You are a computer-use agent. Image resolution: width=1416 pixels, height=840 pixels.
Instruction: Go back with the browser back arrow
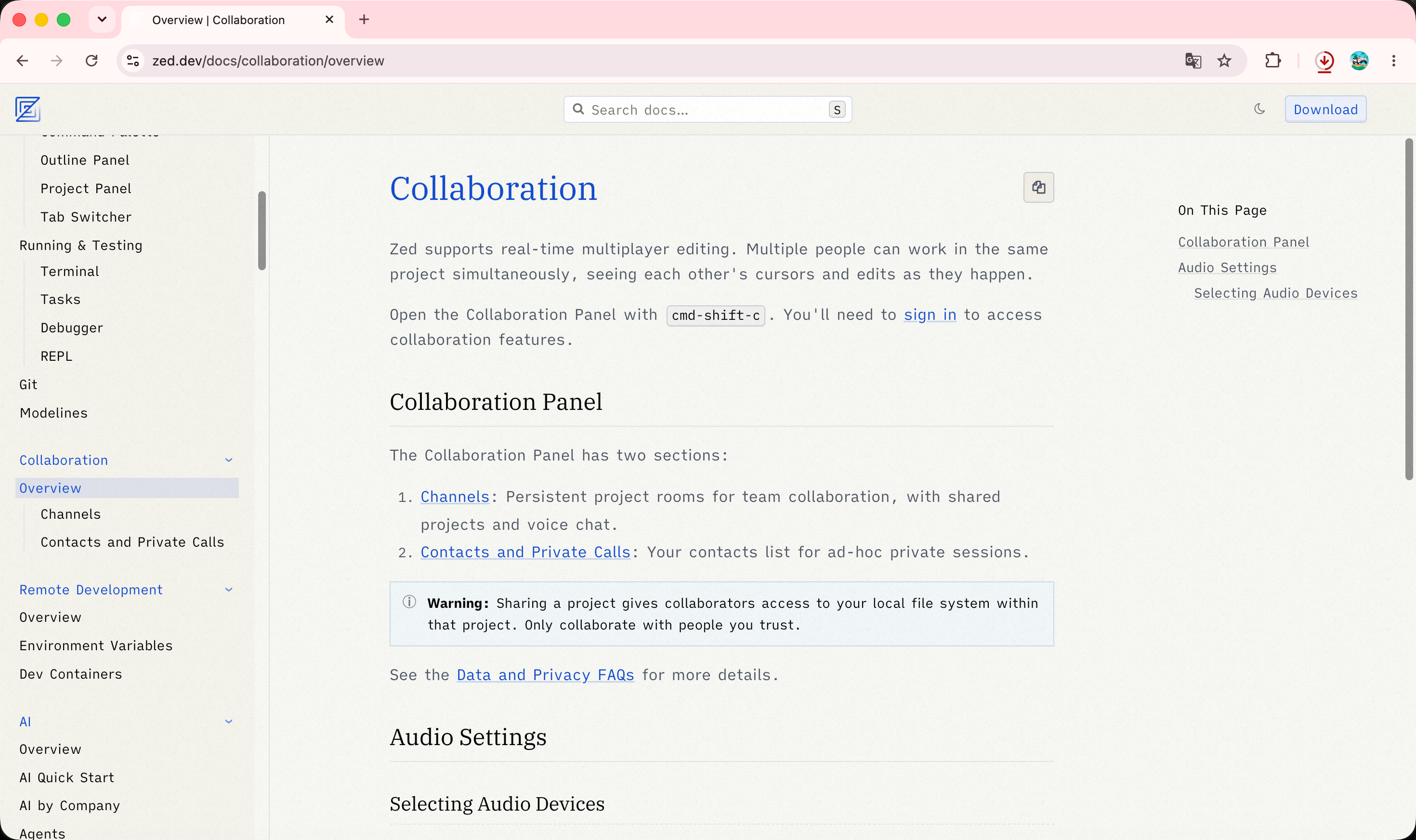click(x=23, y=61)
